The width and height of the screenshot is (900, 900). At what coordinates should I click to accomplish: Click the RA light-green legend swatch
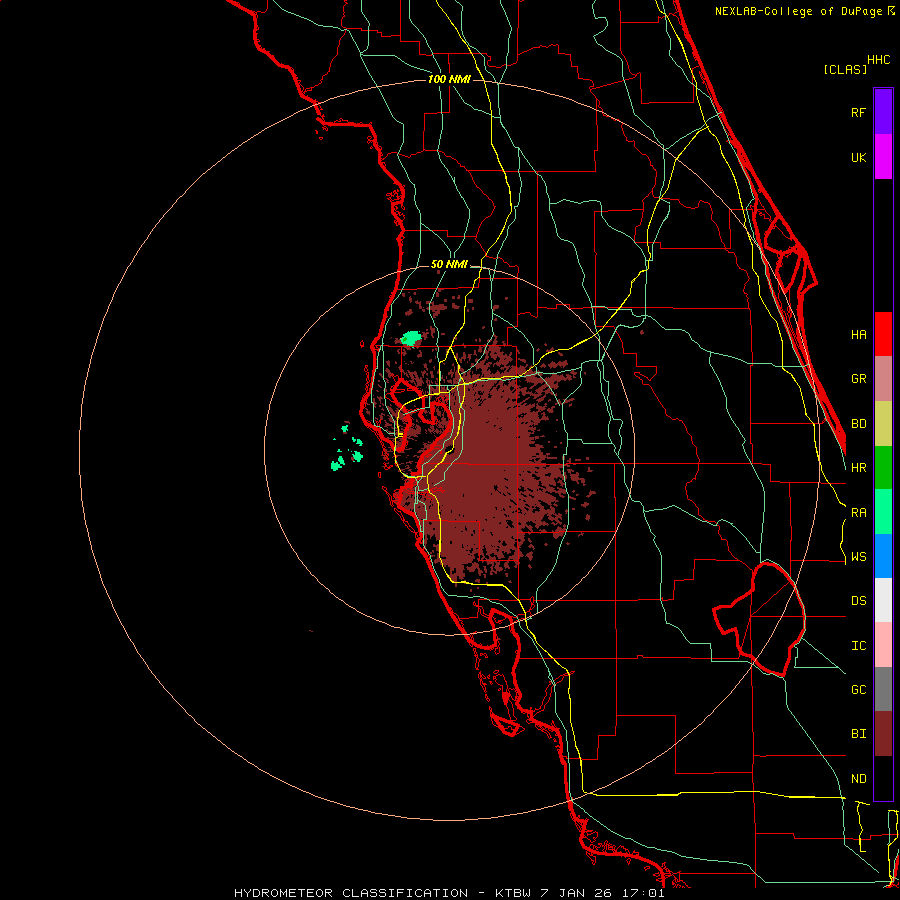(x=883, y=512)
